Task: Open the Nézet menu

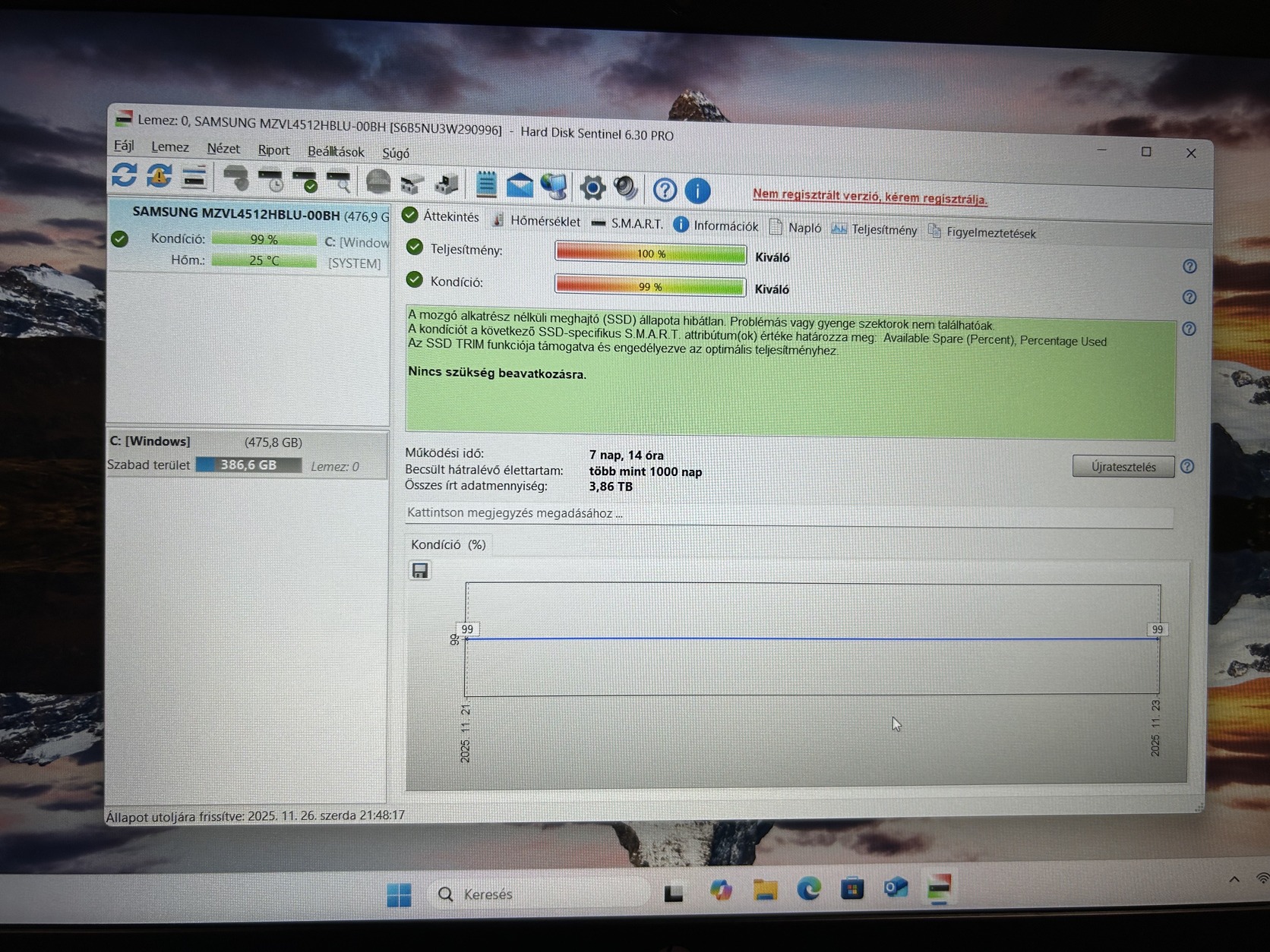Action: point(223,149)
